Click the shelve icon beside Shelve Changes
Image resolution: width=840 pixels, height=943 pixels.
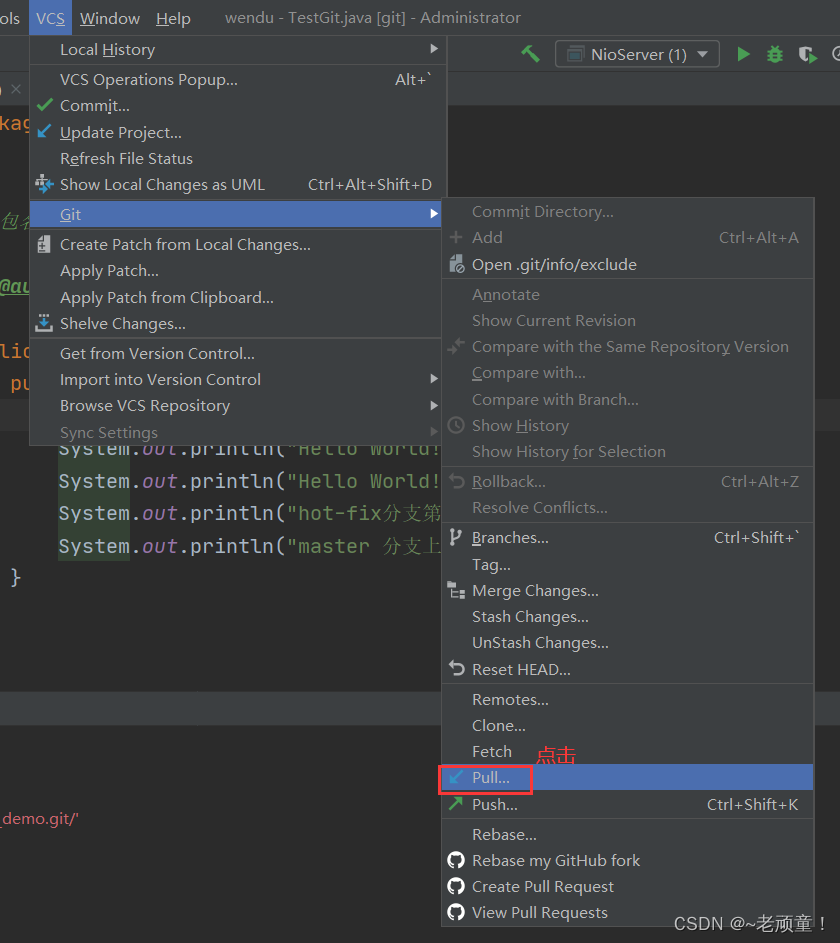click(x=44, y=323)
